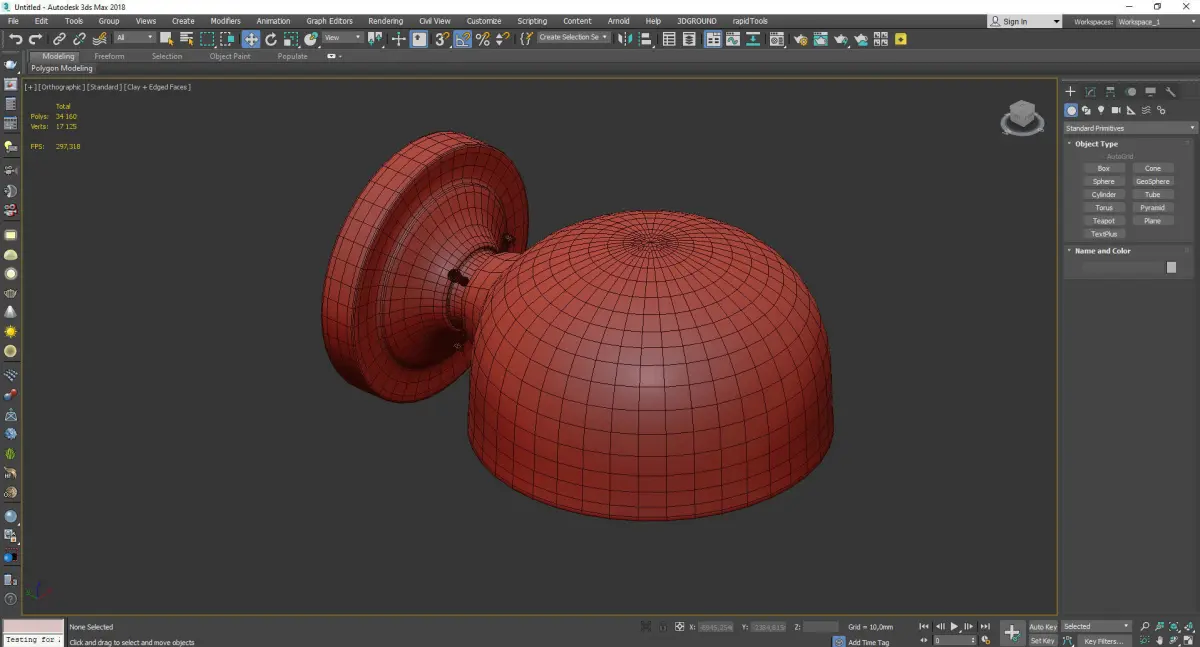
Task: Toggle the Window/Crossing selection mode
Action: click(228, 39)
